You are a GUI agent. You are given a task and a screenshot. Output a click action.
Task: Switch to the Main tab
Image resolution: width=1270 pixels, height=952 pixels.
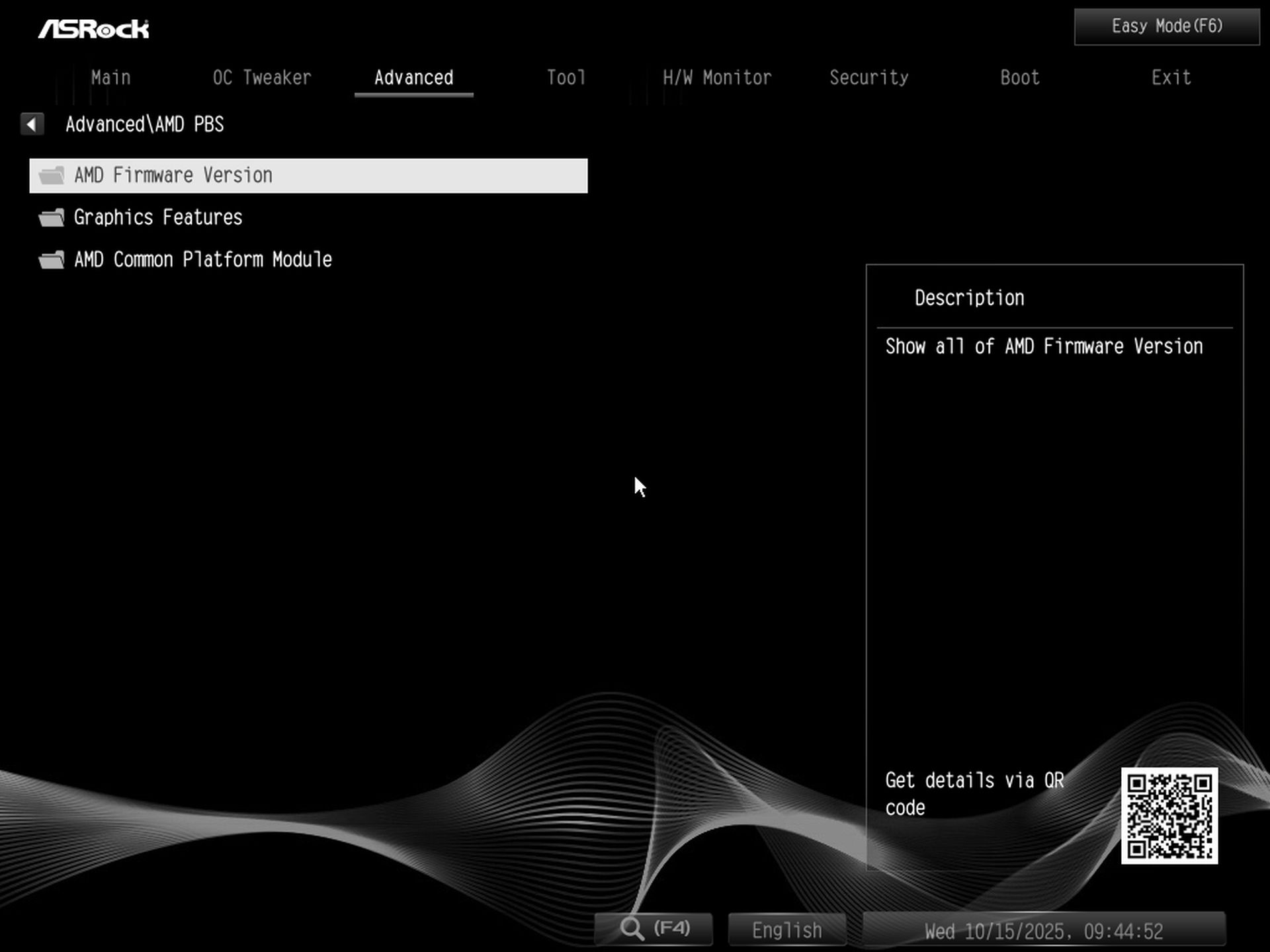pos(110,77)
